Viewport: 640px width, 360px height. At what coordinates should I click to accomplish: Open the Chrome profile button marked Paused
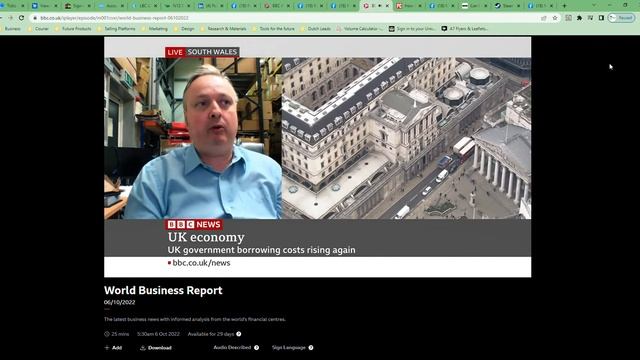click(x=621, y=18)
